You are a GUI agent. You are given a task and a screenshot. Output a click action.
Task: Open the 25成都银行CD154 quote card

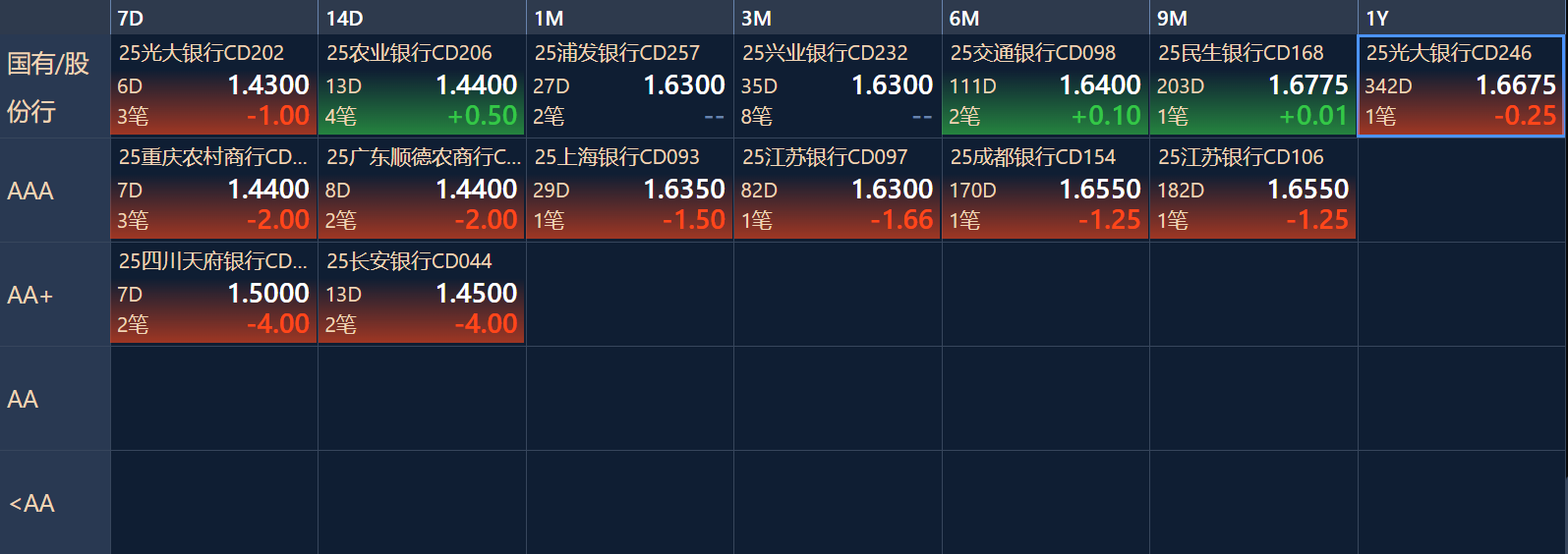point(1045,190)
